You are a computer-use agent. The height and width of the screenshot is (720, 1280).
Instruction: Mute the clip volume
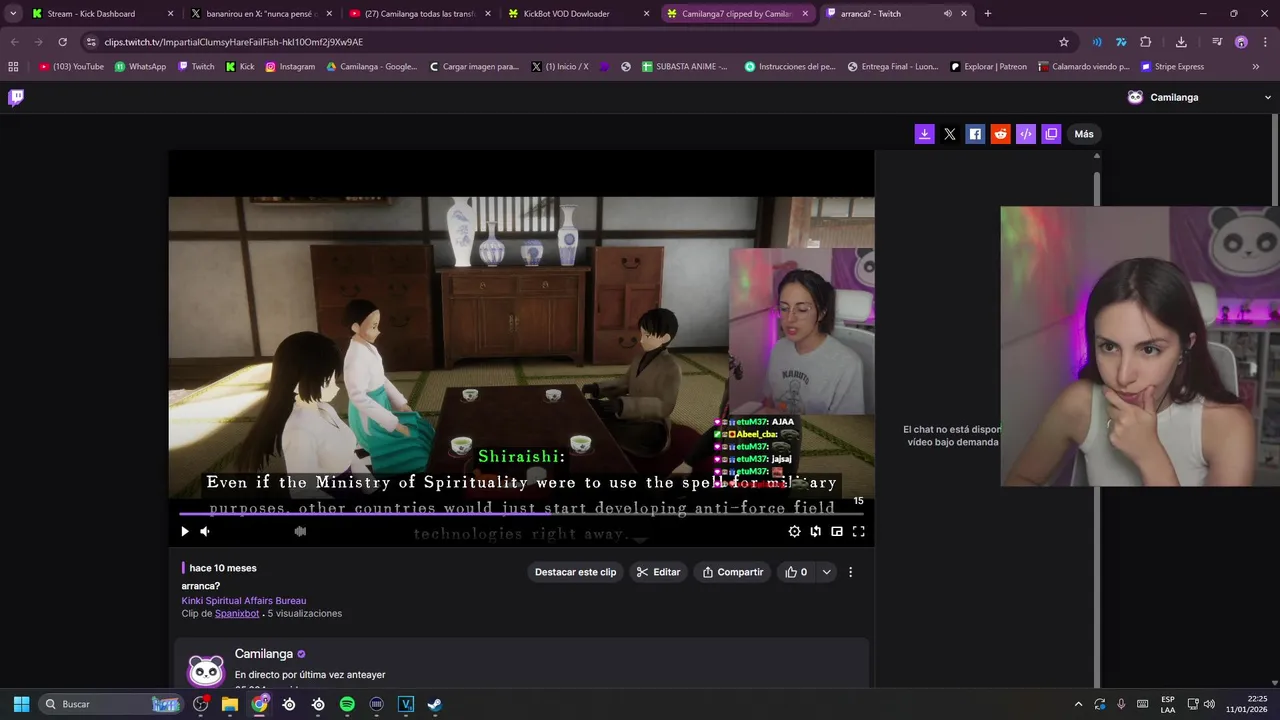coord(205,532)
